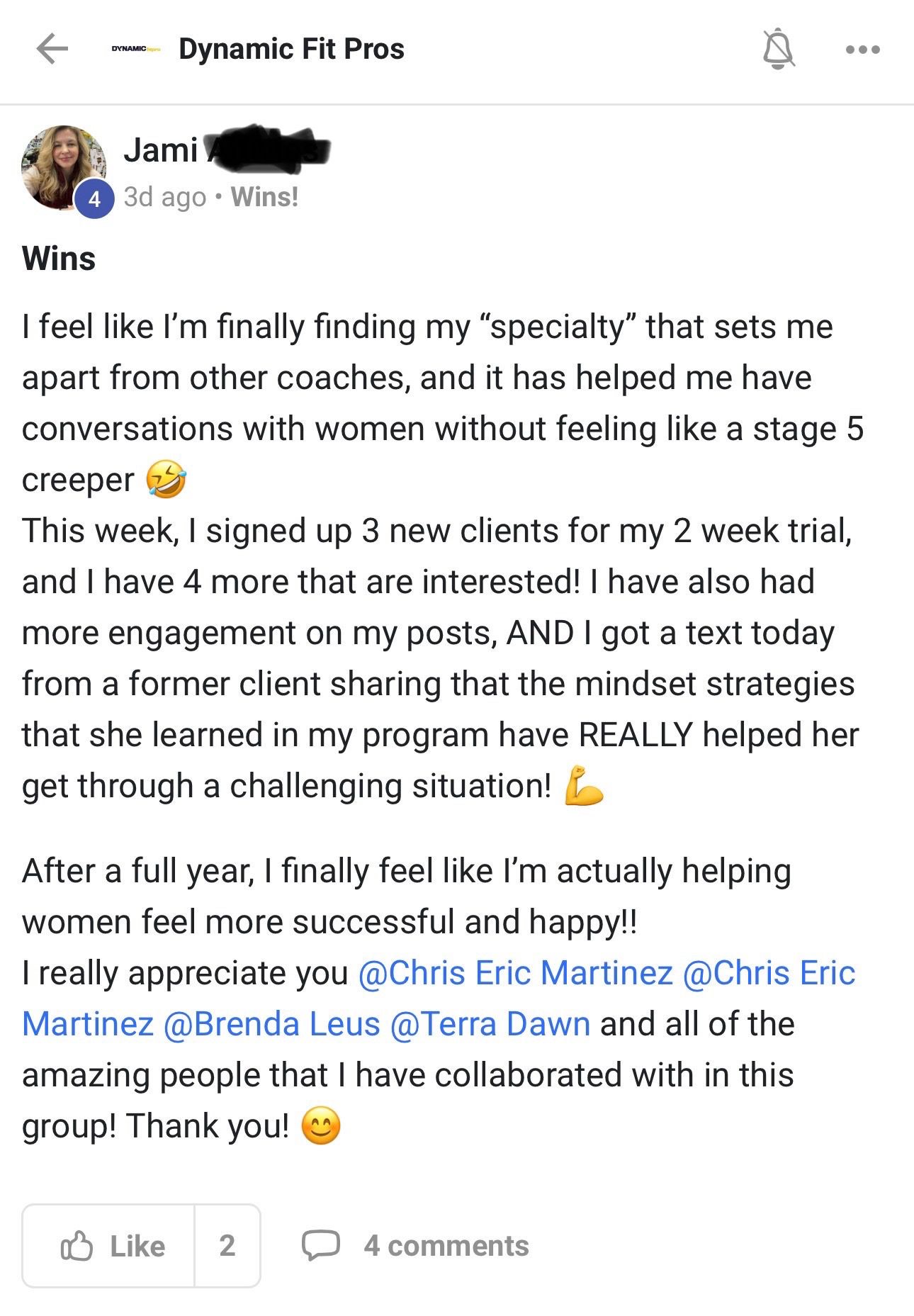Toggle the muted notification bell

tap(778, 49)
